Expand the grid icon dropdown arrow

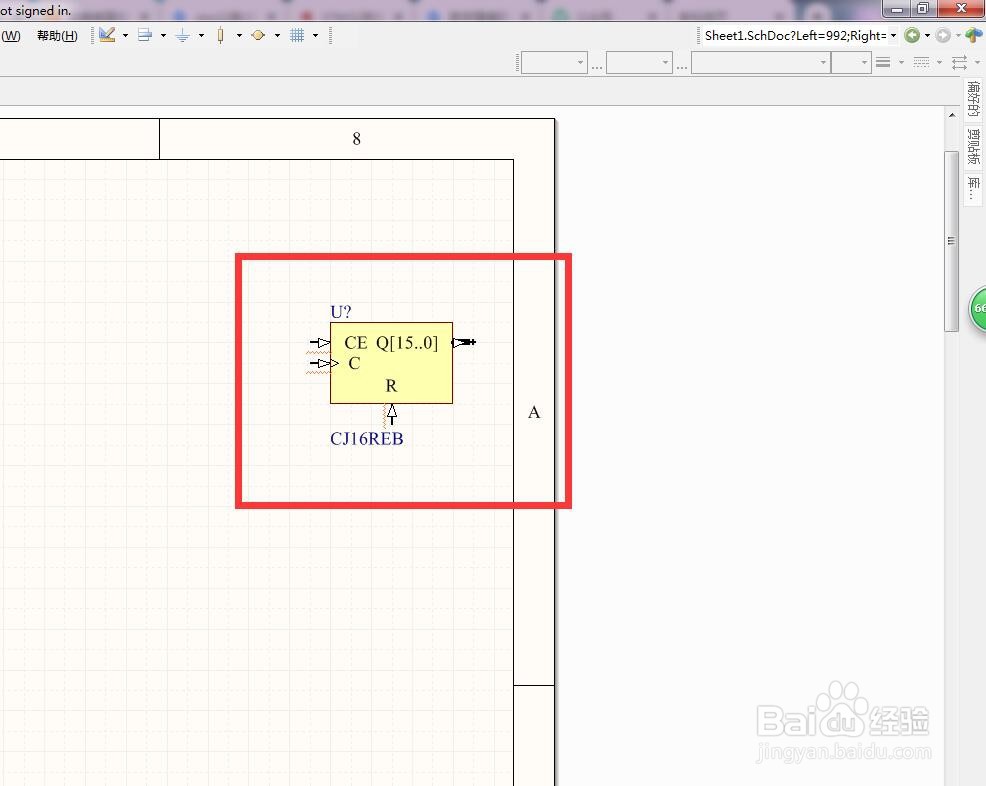[316, 36]
